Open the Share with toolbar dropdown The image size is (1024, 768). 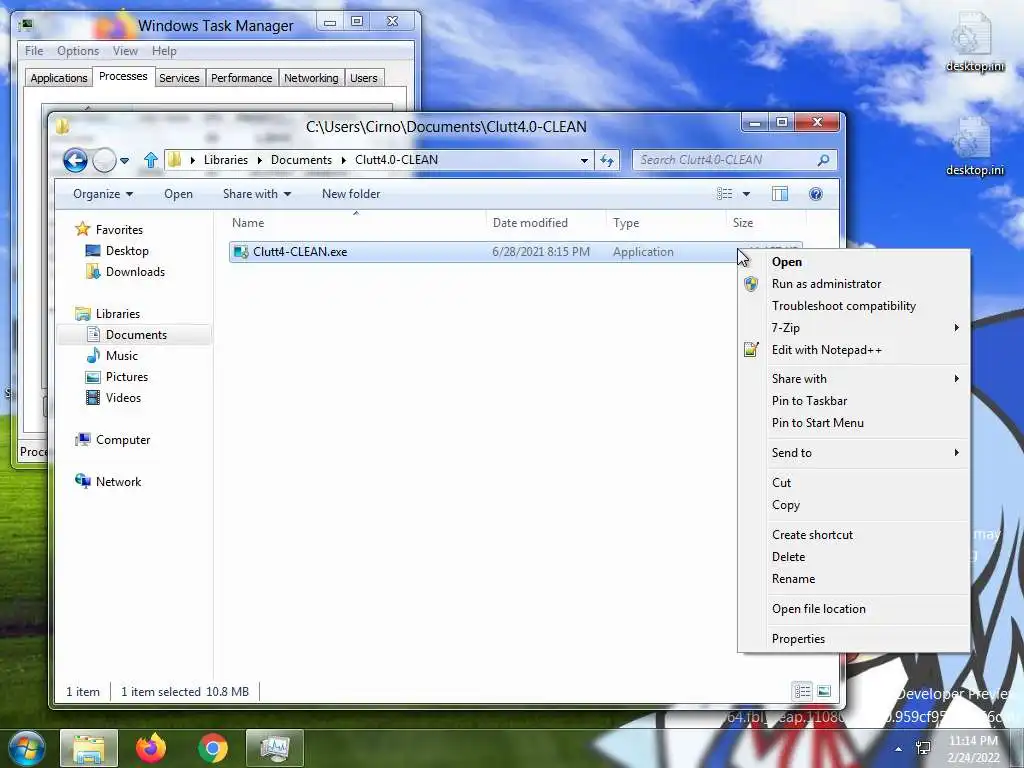tap(257, 194)
